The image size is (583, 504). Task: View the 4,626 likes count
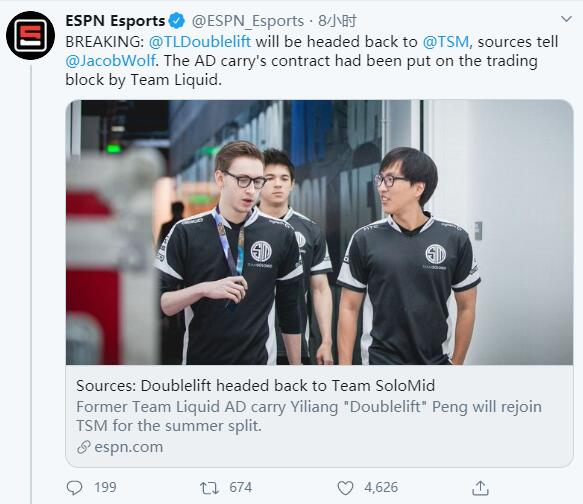click(381, 488)
